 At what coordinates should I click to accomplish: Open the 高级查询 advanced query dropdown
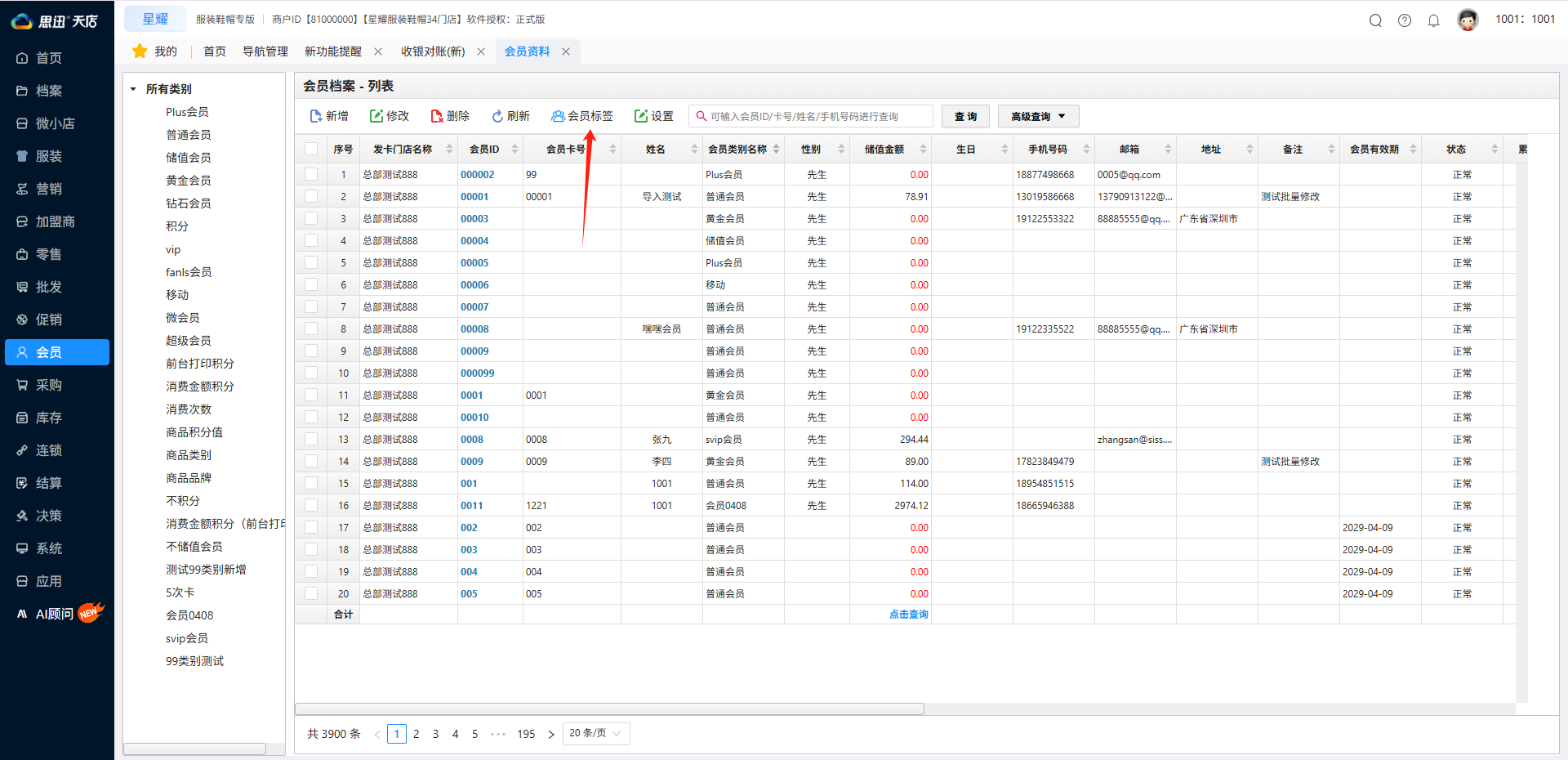[1038, 116]
